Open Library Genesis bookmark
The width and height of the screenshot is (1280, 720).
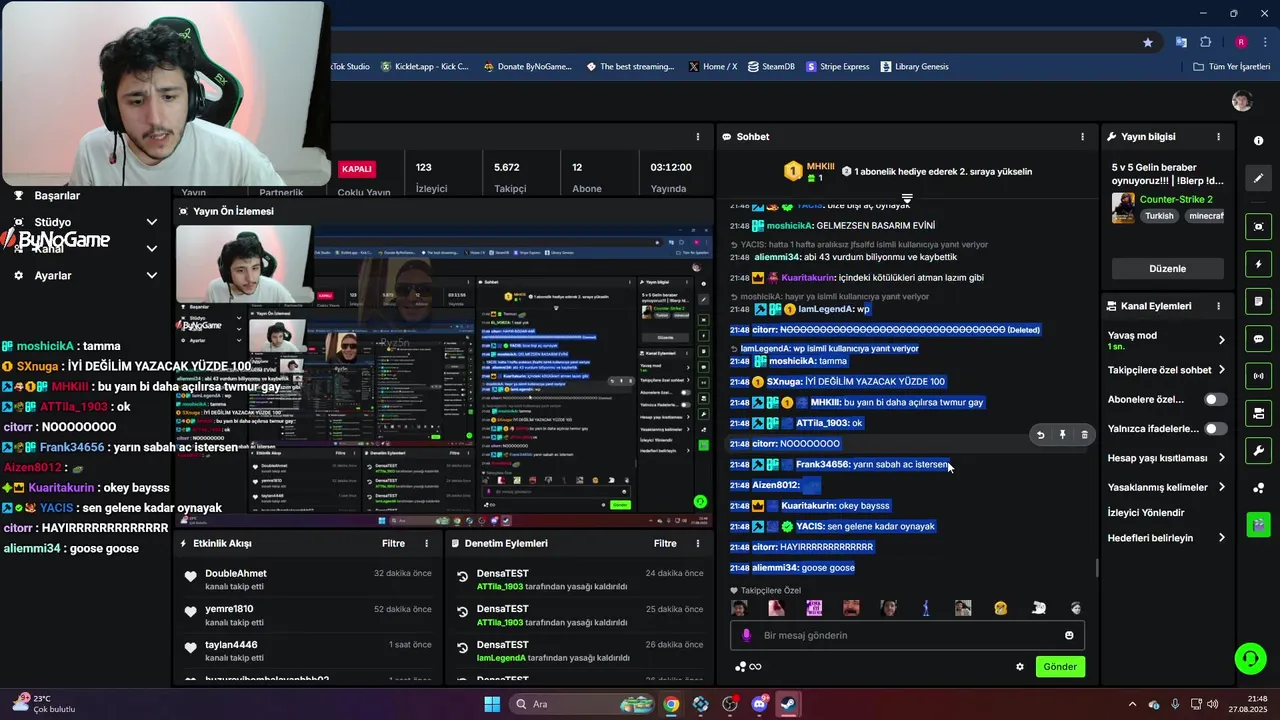914,67
